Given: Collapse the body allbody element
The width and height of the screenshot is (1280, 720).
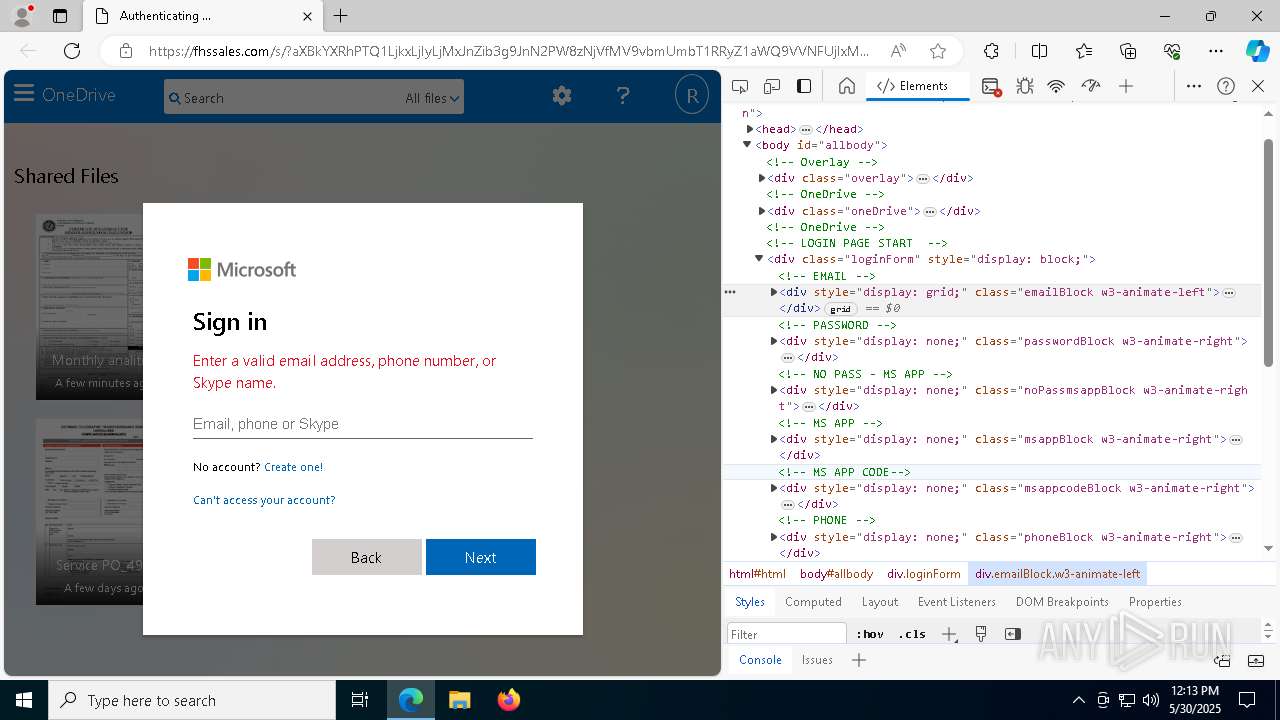Looking at the screenshot, I should 747,145.
